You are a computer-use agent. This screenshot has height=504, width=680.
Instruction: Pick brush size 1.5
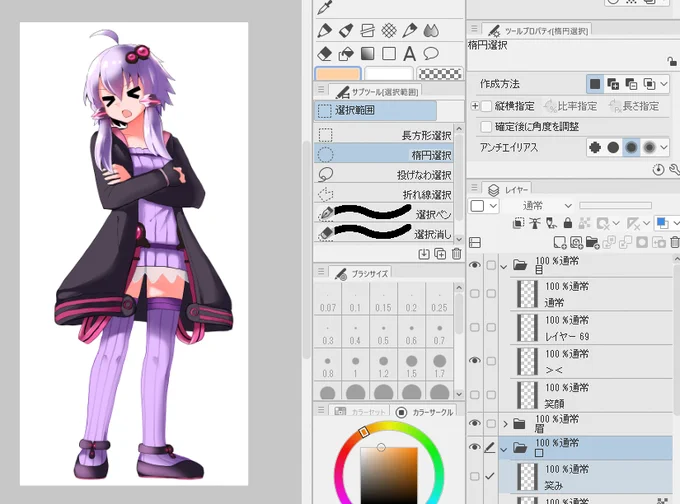click(412, 366)
